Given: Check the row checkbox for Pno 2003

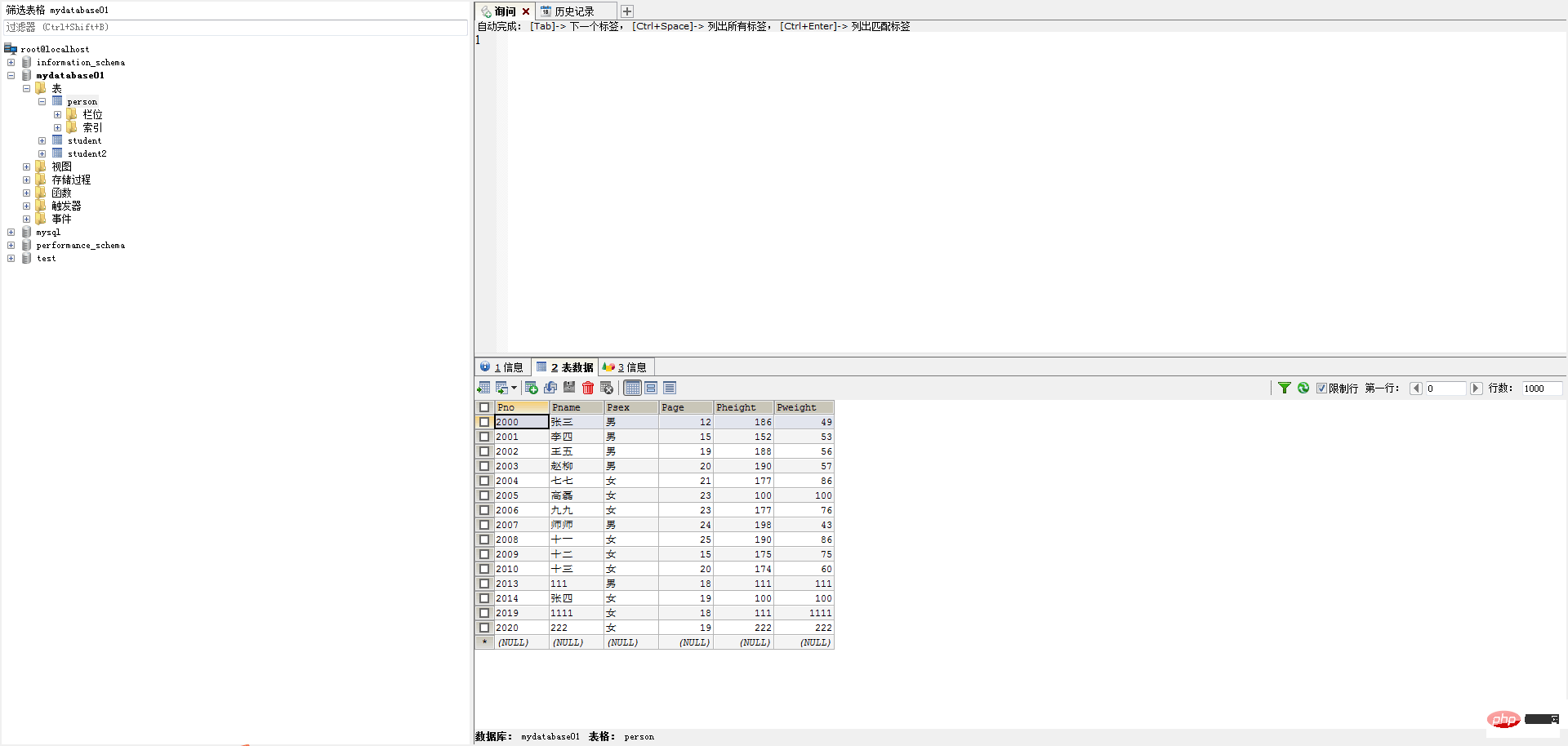Looking at the screenshot, I should 484,466.
